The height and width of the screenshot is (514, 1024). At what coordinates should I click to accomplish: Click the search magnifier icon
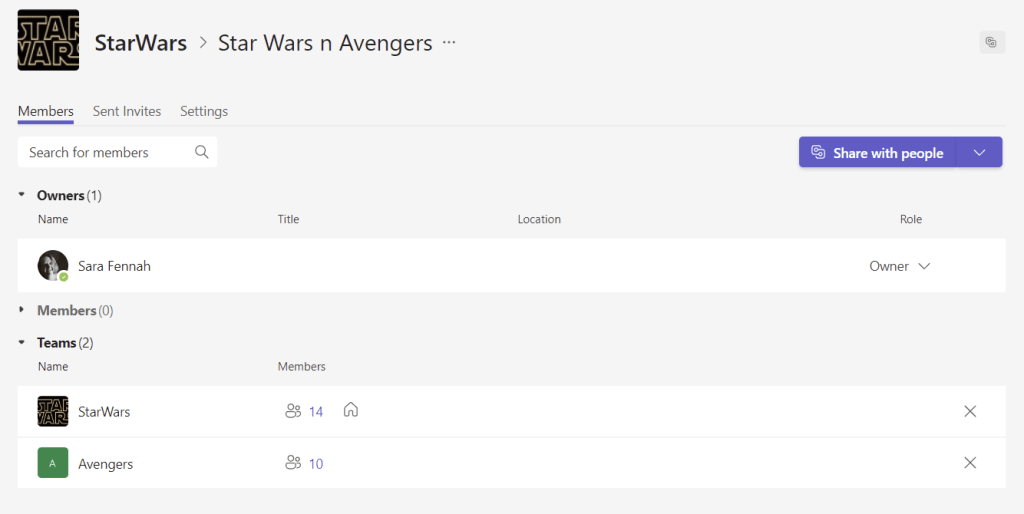coord(202,152)
